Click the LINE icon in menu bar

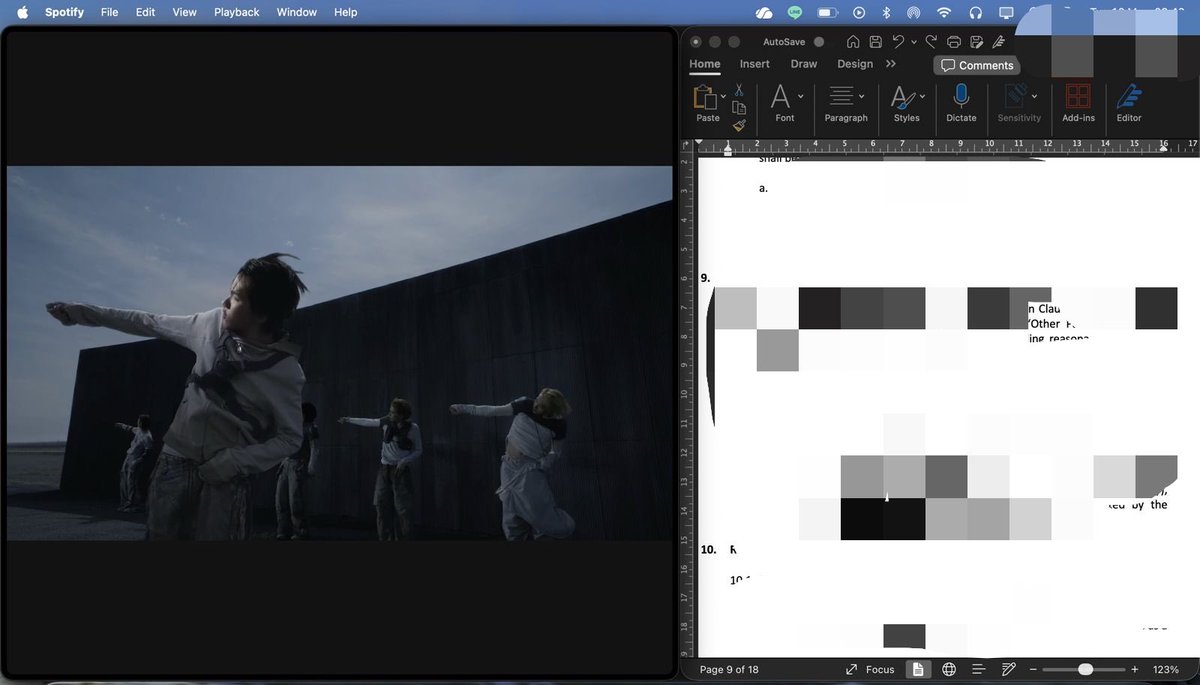pyautogui.click(x=795, y=12)
